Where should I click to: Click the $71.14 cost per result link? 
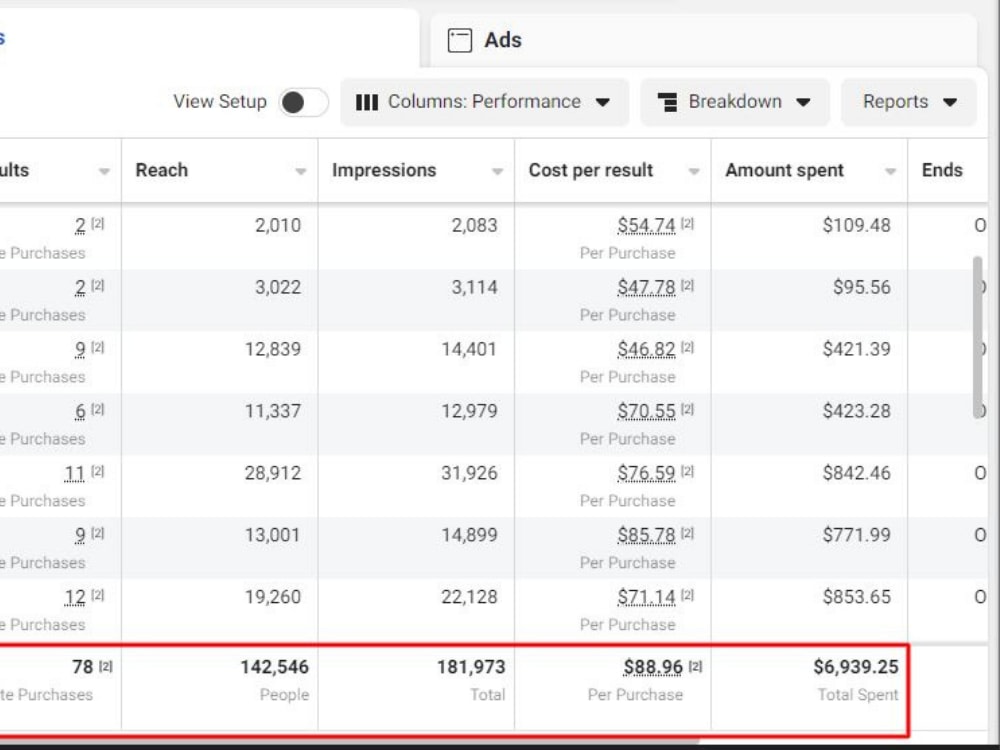point(646,596)
